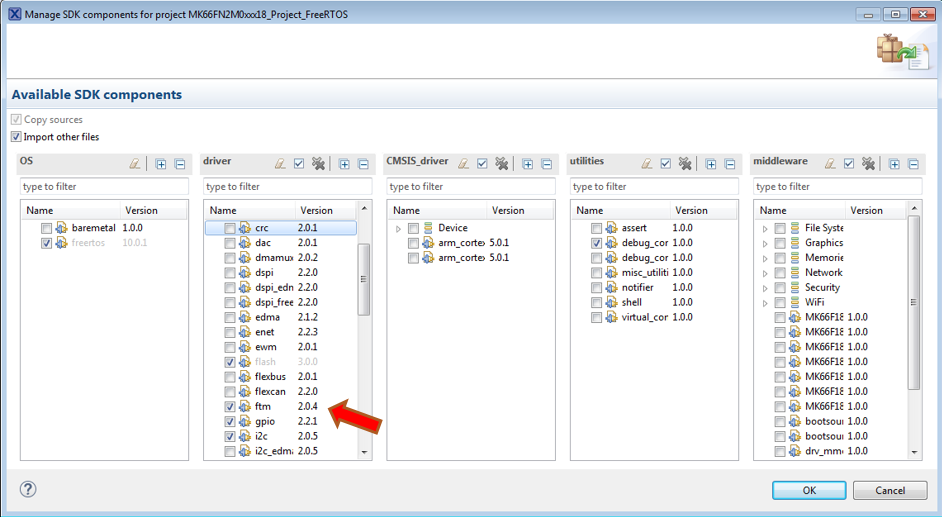Expand all in middleware panel
Screen dimensions: 942x517
pyautogui.click(x=894, y=164)
